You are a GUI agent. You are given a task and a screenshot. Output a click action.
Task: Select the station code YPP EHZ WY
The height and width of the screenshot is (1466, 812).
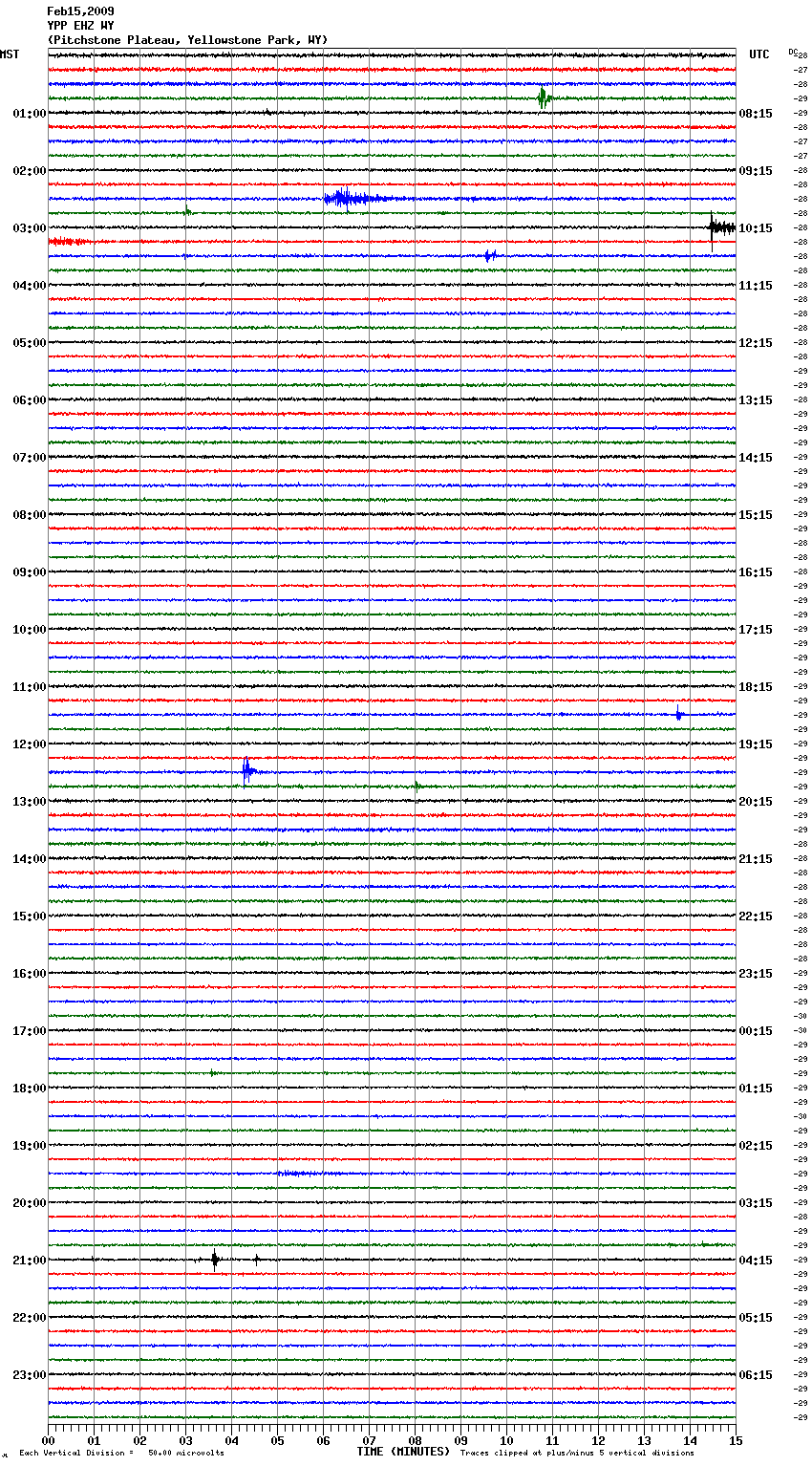point(80,26)
